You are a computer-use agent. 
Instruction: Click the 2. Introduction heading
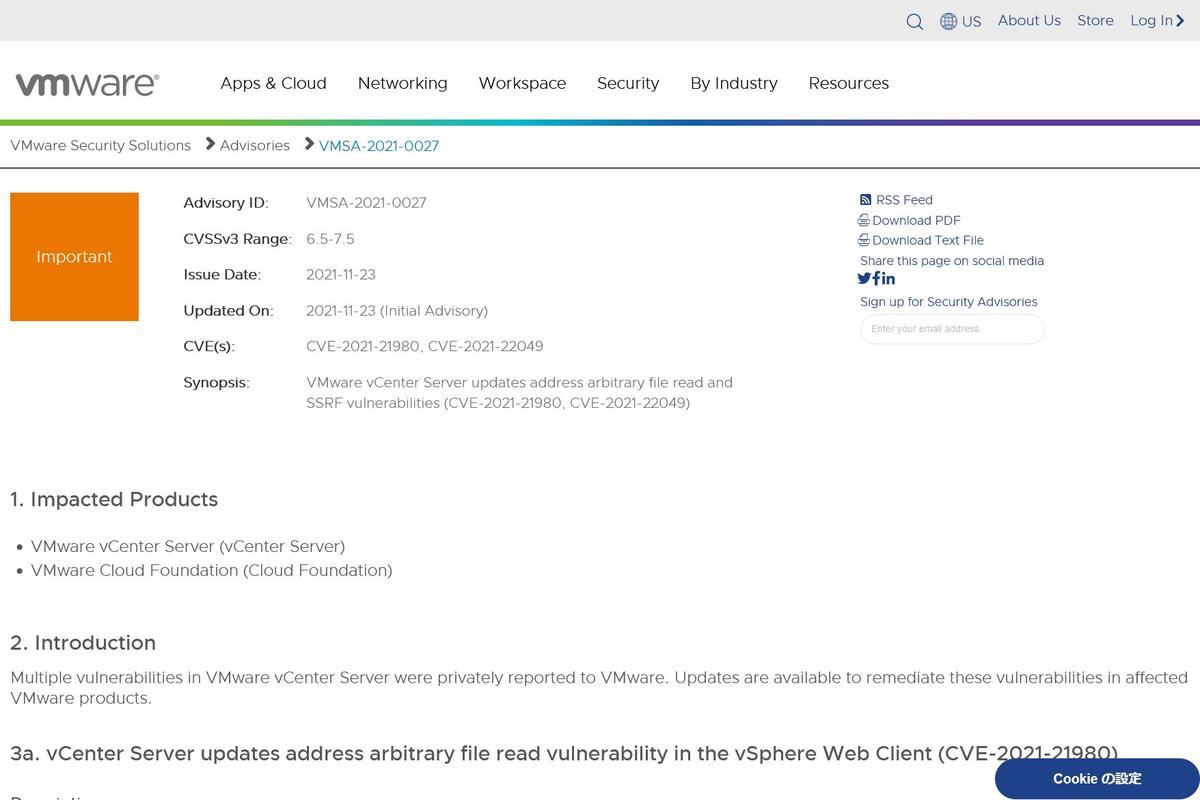pyautogui.click(x=83, y=643)
